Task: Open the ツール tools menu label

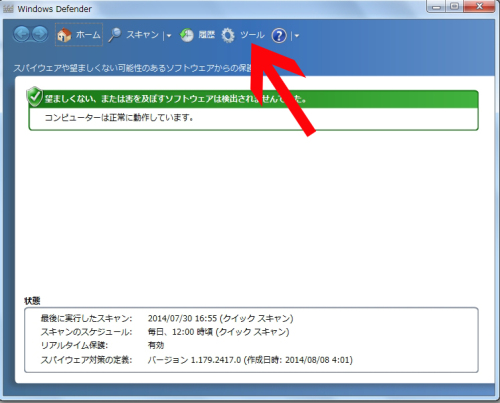Action: (252, 35)
